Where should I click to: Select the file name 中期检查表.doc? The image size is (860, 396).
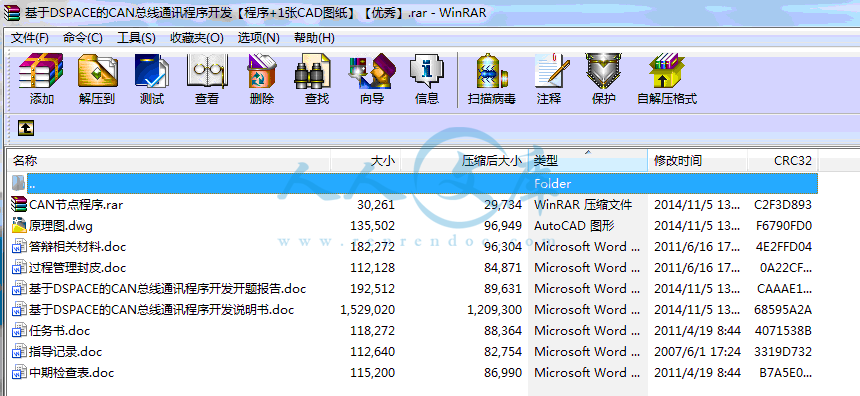point(72,373)
